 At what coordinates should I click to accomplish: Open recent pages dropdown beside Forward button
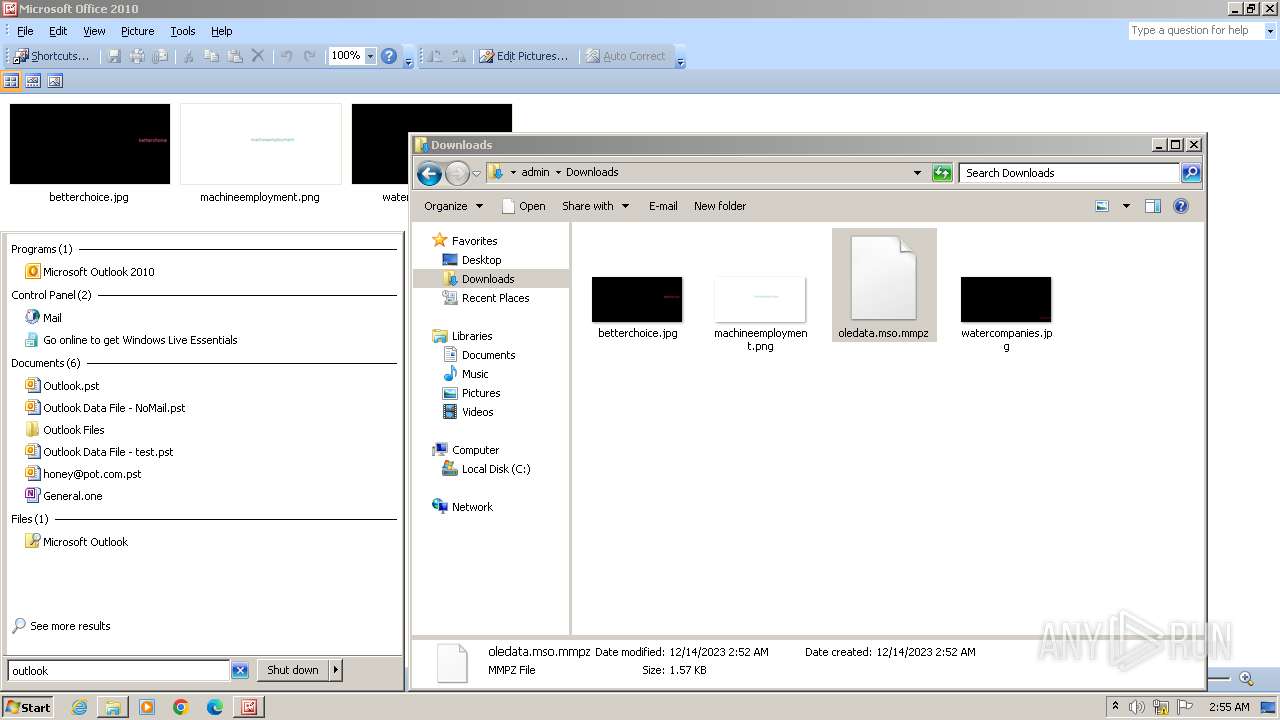tap(477, 173)
